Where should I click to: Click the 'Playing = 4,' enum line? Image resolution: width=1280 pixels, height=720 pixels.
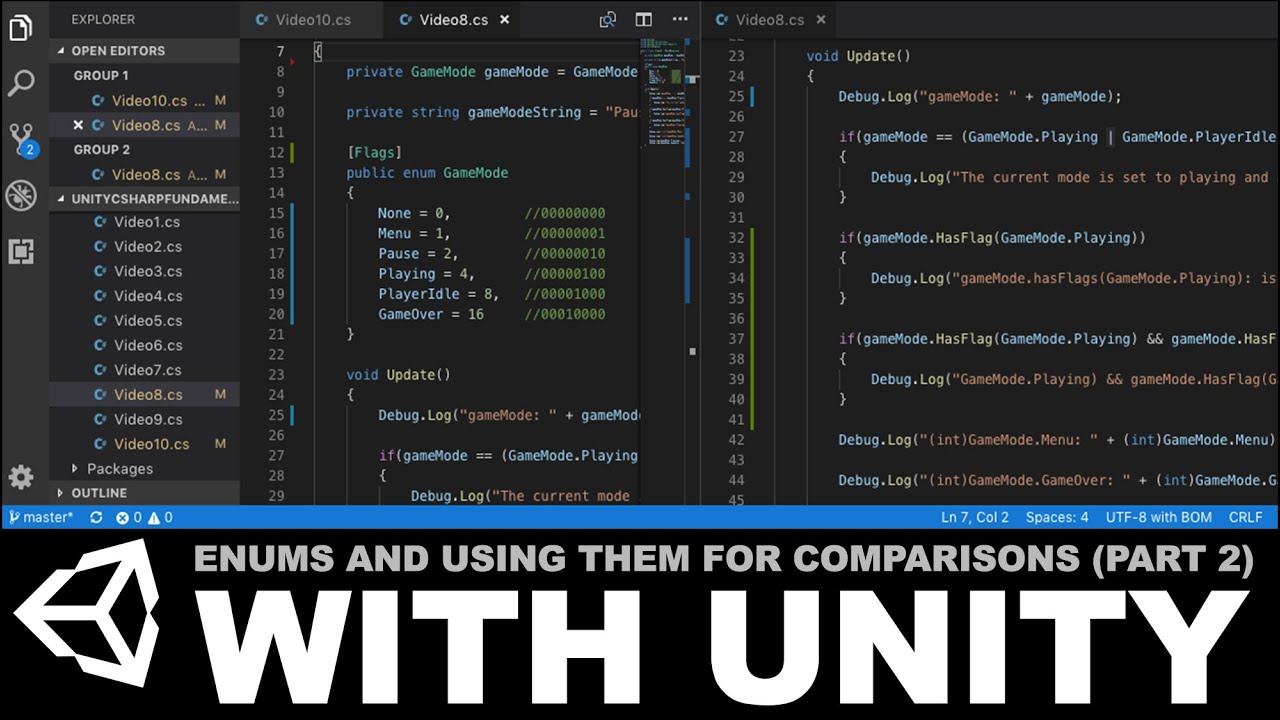427,274
